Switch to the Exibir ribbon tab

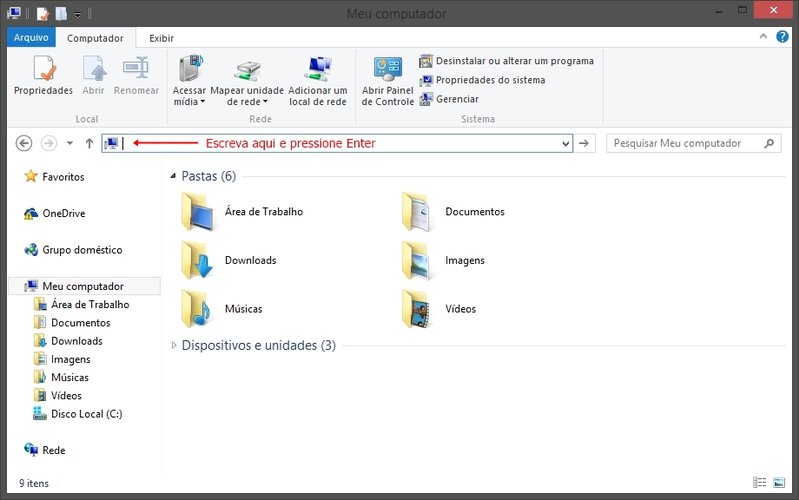coord(162,38)
